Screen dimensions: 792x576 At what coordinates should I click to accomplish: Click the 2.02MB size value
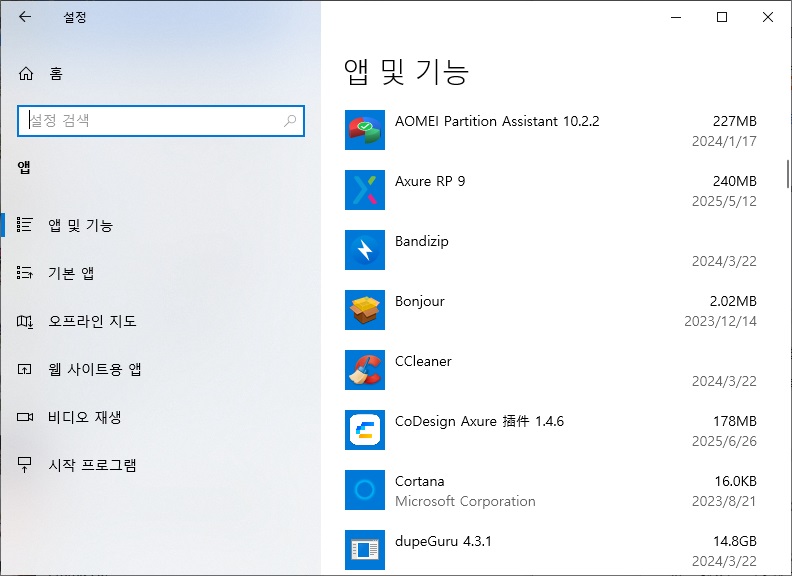point(733,302)
